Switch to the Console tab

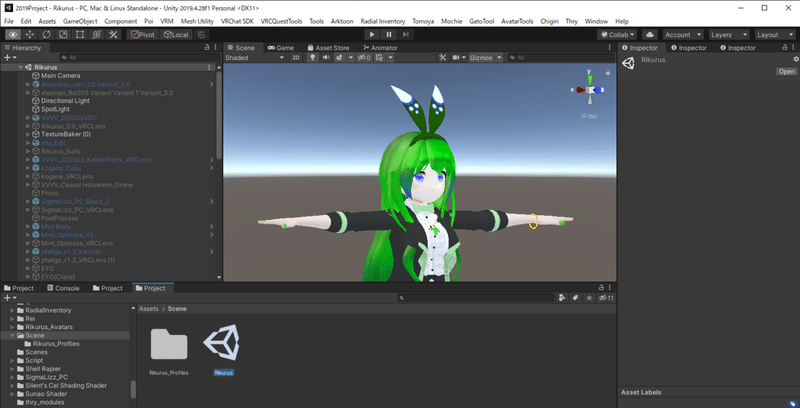pyautogui.click(x=63, y=288)
